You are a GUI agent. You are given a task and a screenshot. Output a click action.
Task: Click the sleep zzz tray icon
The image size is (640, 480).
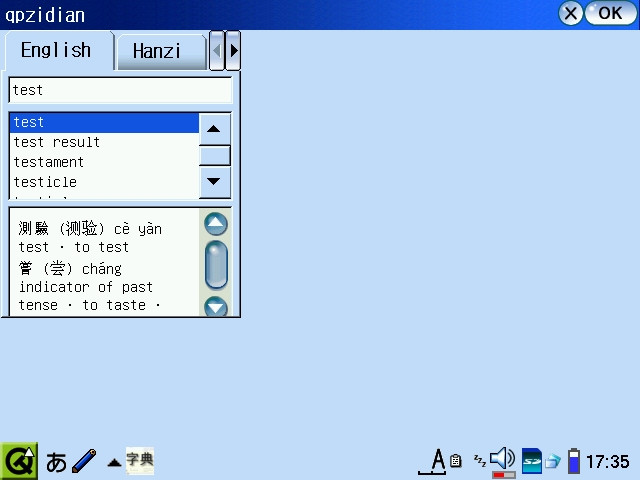(x=479, y=461)
